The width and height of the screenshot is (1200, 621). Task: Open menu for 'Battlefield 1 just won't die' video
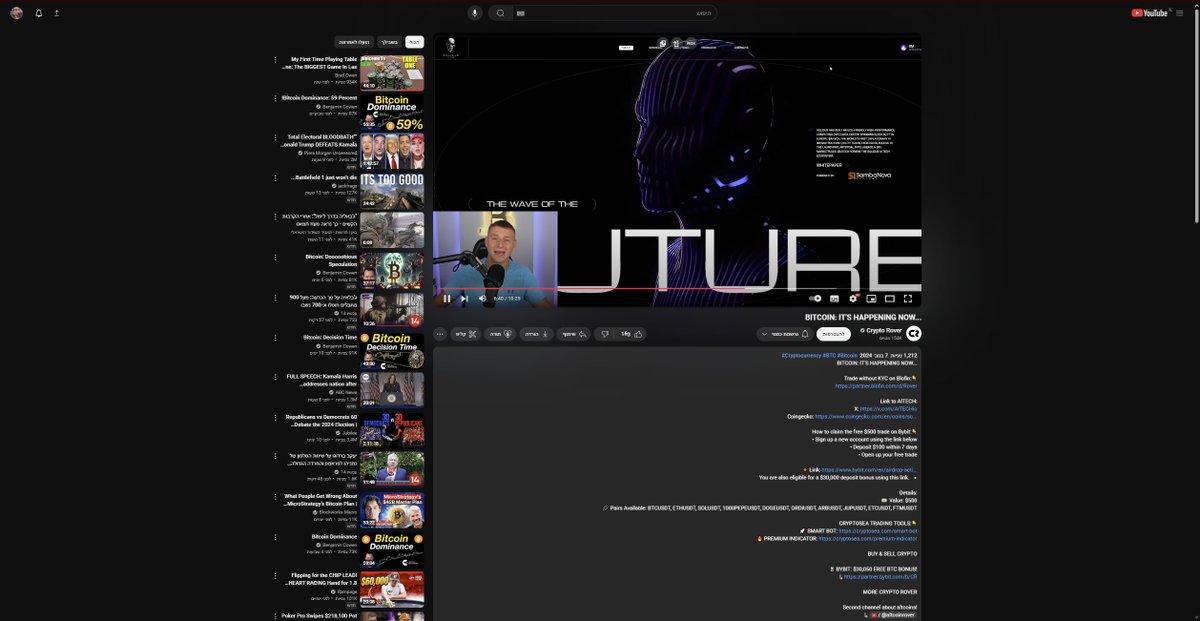(x=275, y=177)
